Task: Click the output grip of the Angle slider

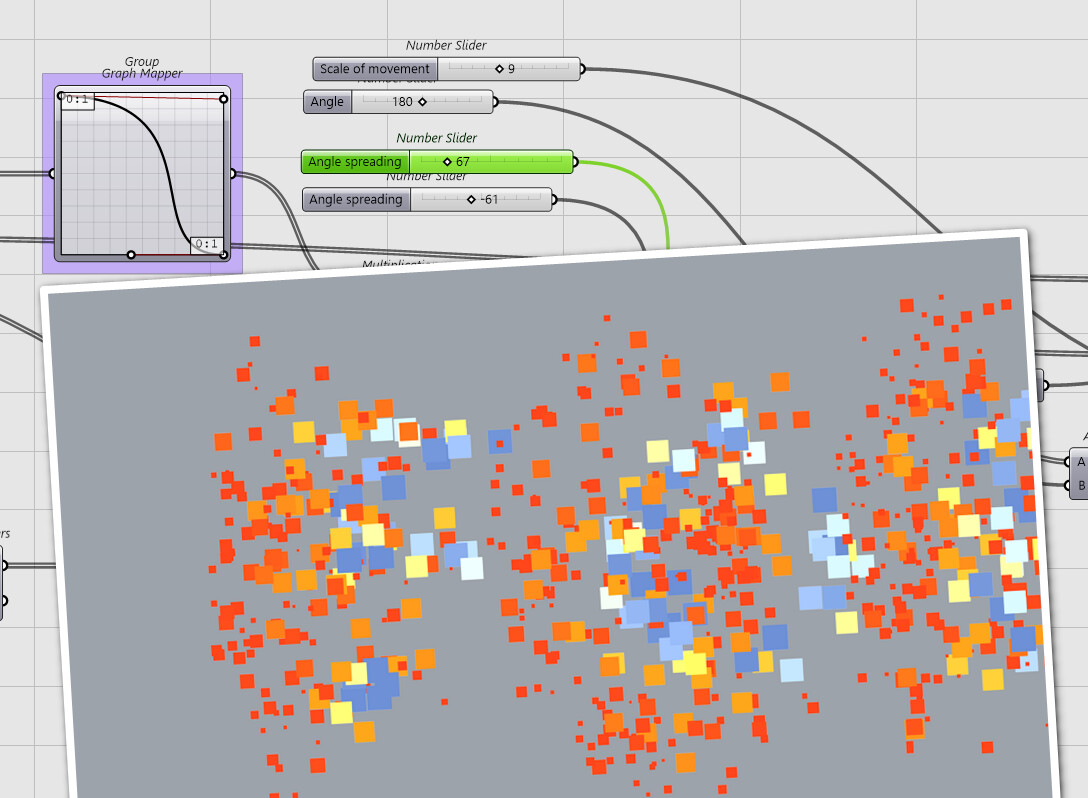Action: 496,101
